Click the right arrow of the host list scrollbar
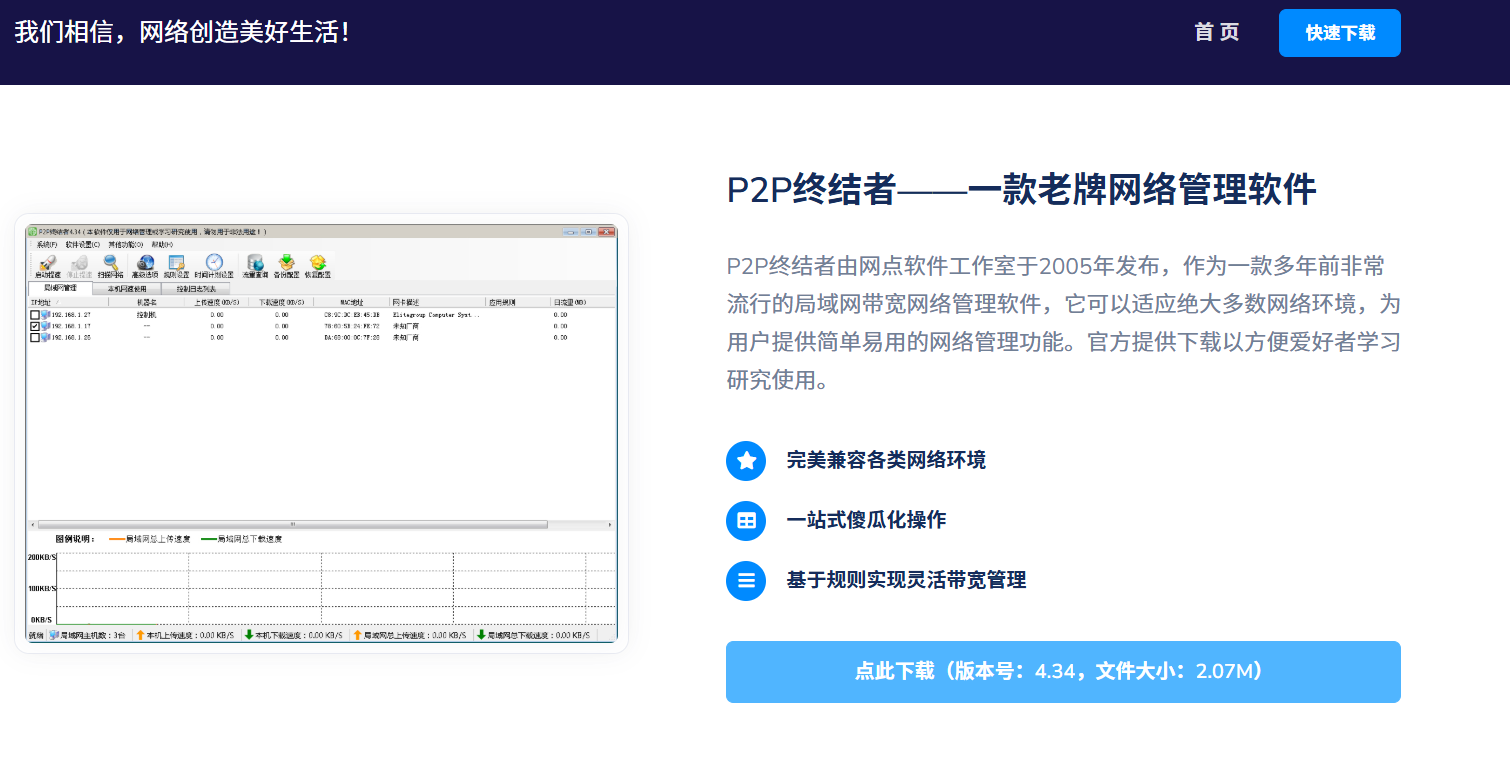This screenshot has width=1510, height=776. coord(610,524)
